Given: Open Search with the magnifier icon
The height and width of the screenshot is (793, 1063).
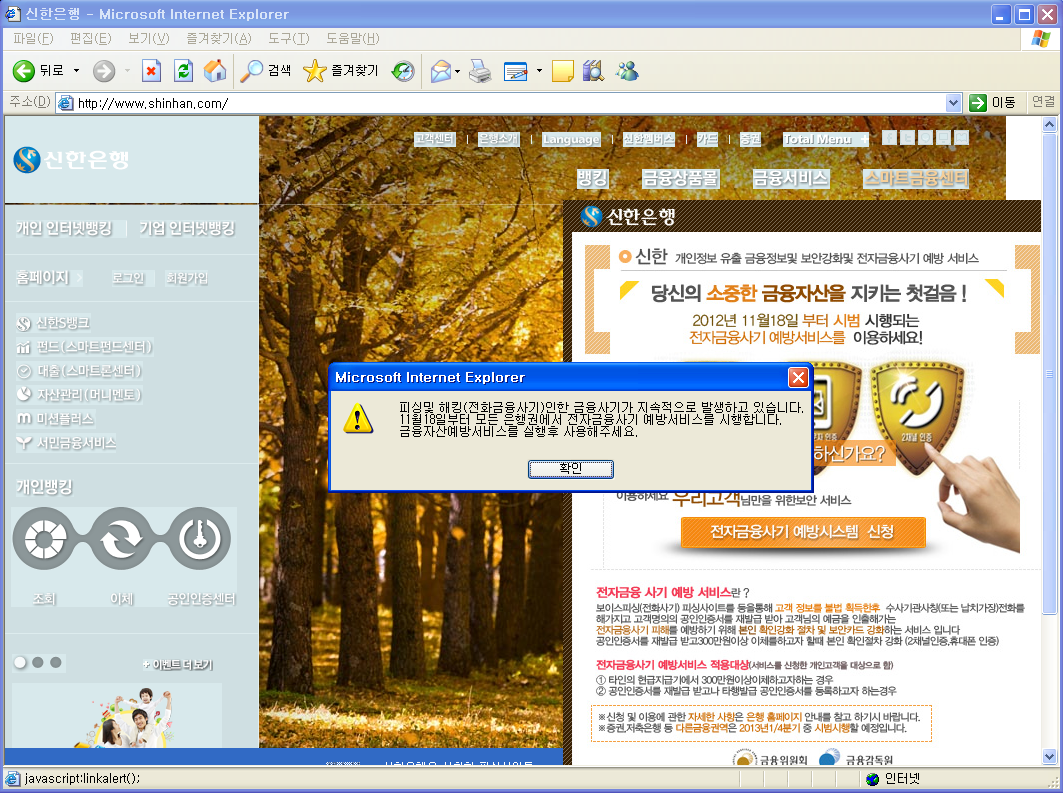Looking at the screenshot, I should [x=252, y=70].
